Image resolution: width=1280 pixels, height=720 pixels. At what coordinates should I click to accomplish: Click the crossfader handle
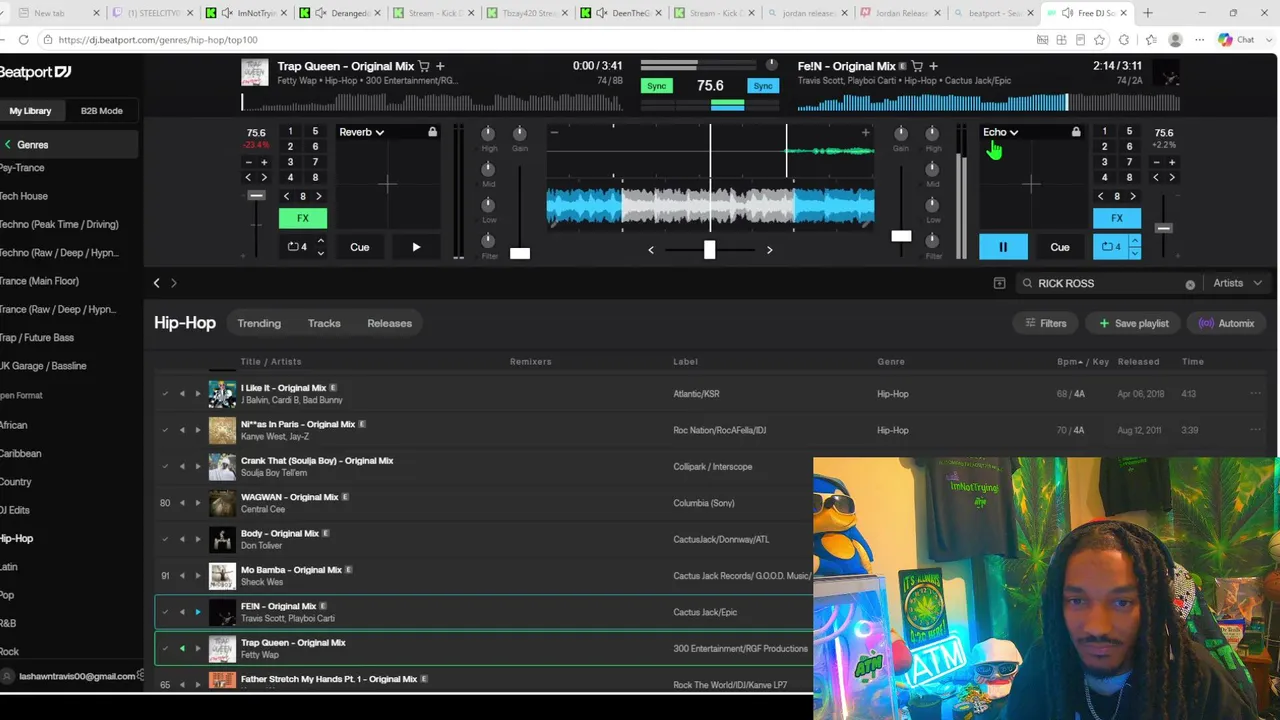709,250
